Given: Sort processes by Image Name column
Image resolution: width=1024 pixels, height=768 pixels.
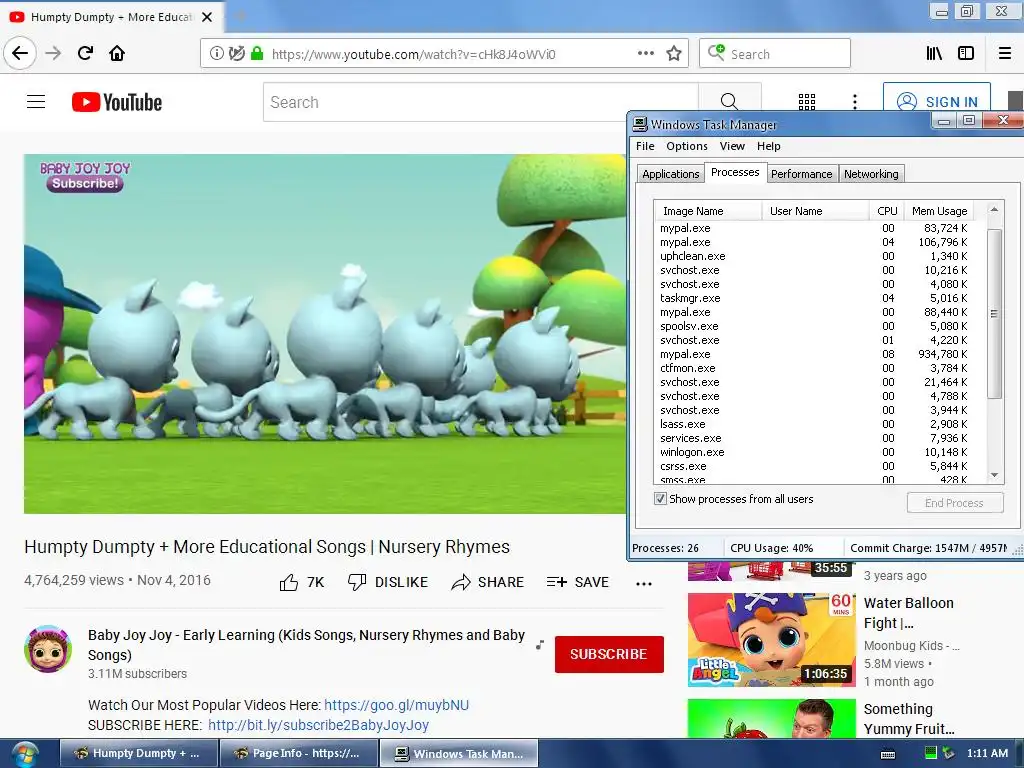Looking at the screenshot, I should point(708,211).
